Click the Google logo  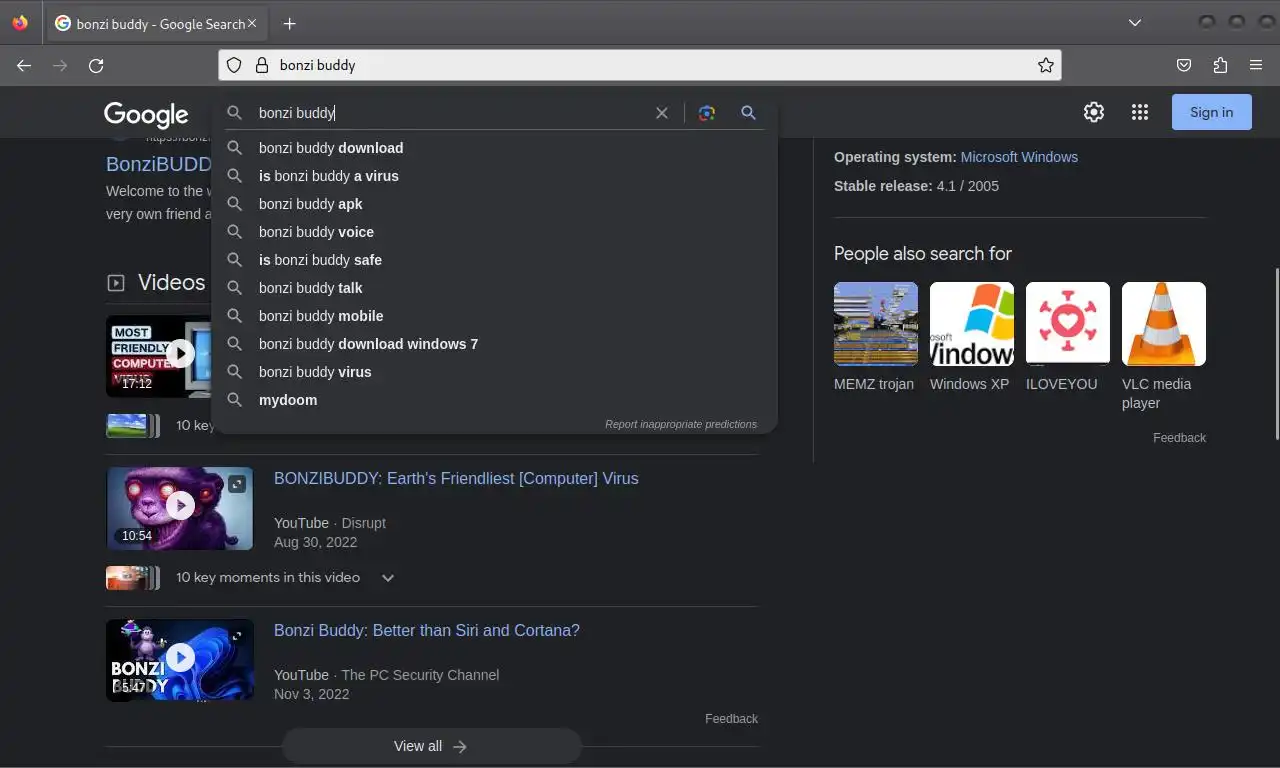146,114
